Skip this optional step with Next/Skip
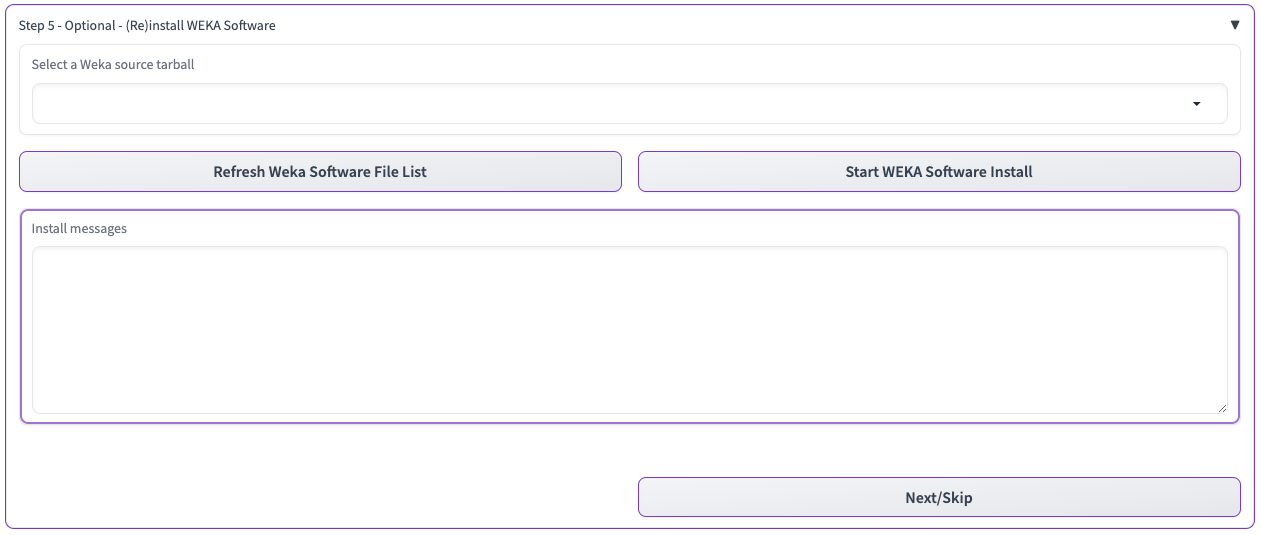Image resolution: width=1261 pixels, height=535 pixels. click(x=938, y=498)
